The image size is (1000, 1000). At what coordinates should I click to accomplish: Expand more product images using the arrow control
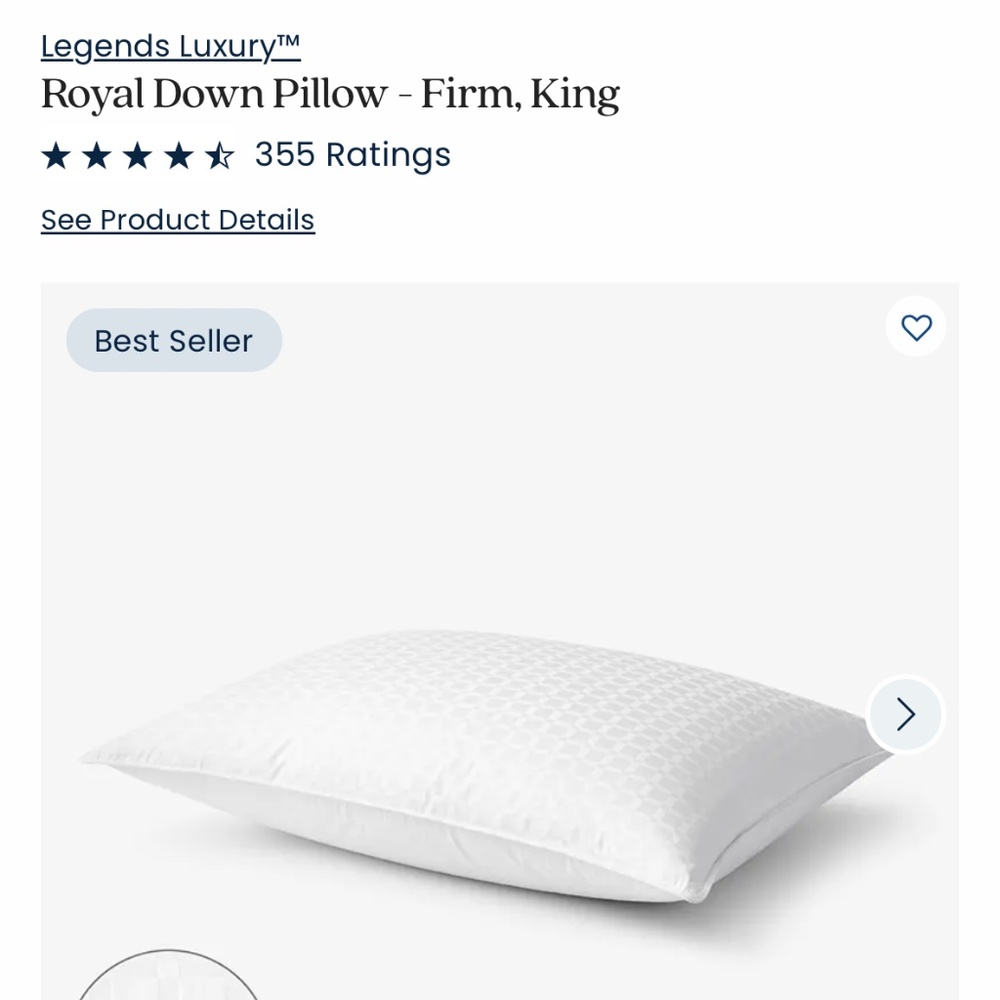pyautogui.click(x=905, y=714)
